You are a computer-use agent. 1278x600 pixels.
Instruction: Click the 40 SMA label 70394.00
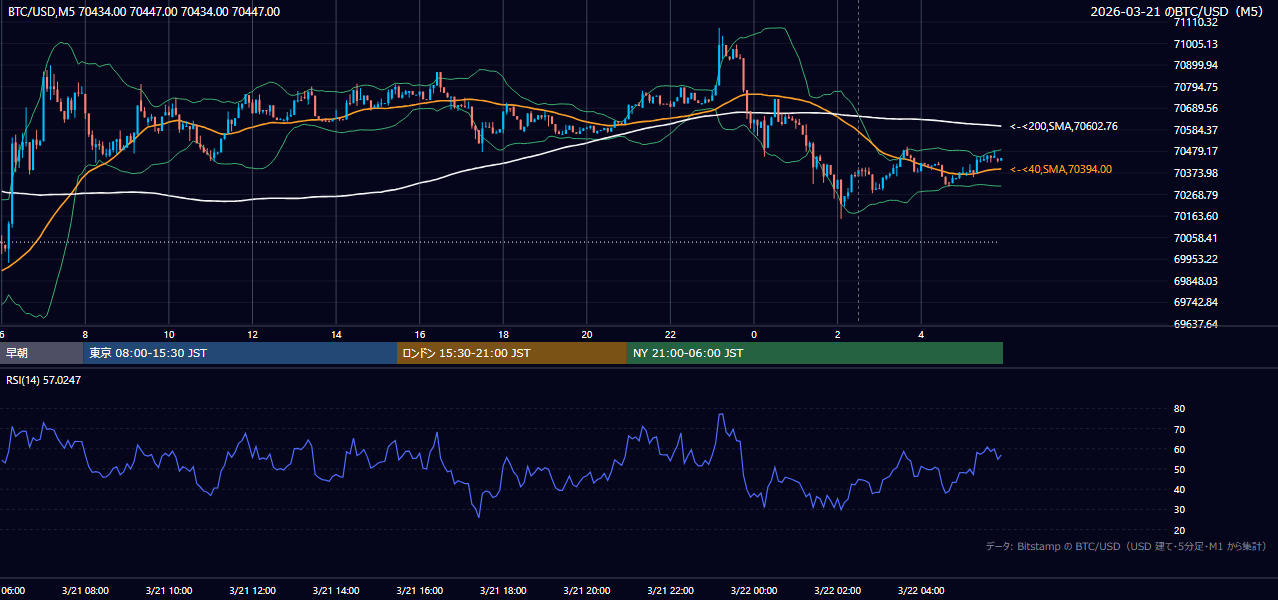(x=1060, y=169)
